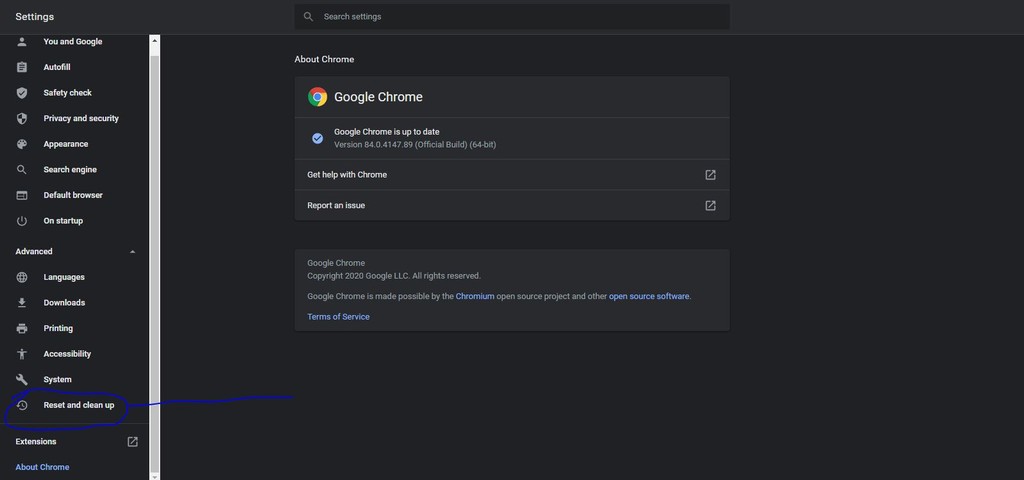The width and height of the screenshot is (1024, 480).
Task: Click the Get help with Chrome row
Action: pos(512,174)
